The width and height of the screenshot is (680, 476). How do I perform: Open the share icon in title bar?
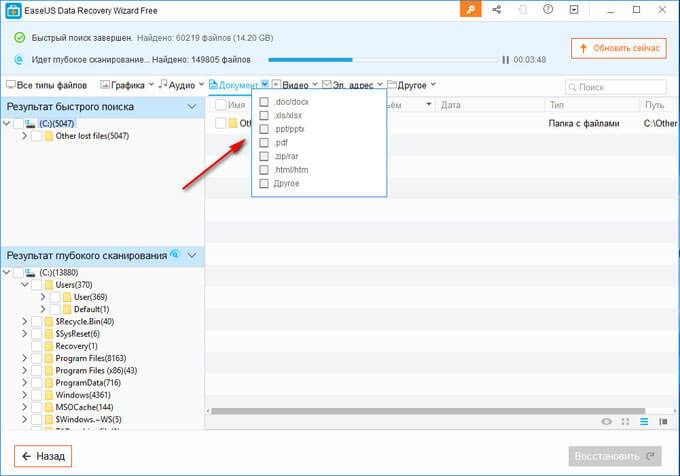tap(497, 9)
